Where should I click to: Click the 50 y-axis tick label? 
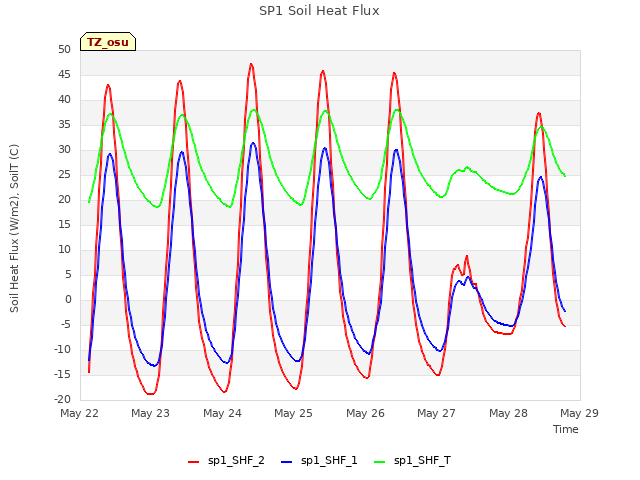[64, 50]
